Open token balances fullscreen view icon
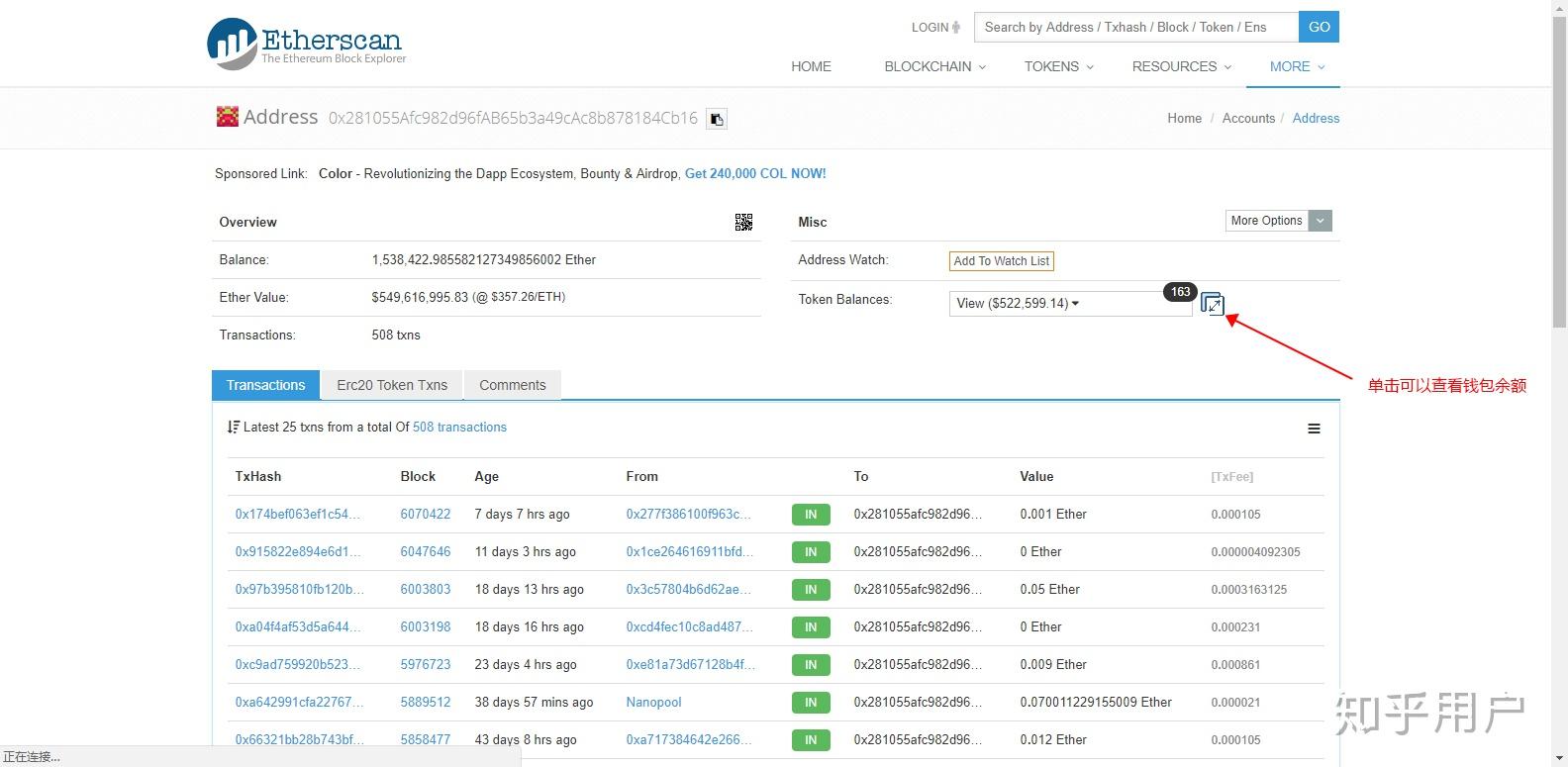 pos(1213,304)
